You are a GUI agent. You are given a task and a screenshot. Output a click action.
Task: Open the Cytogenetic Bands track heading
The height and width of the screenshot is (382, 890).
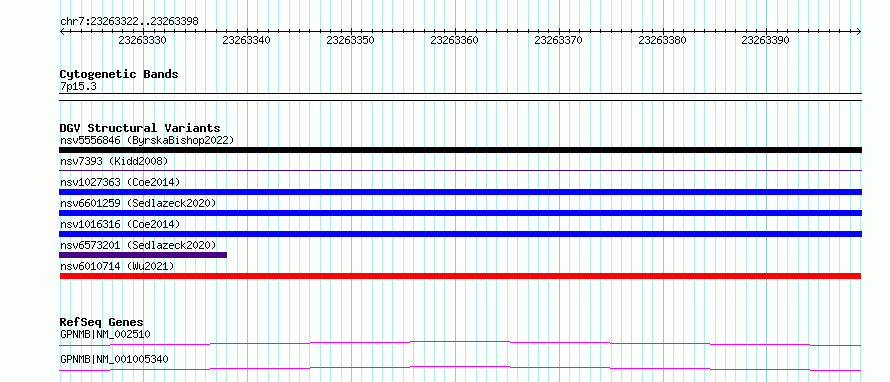point(119,74)
